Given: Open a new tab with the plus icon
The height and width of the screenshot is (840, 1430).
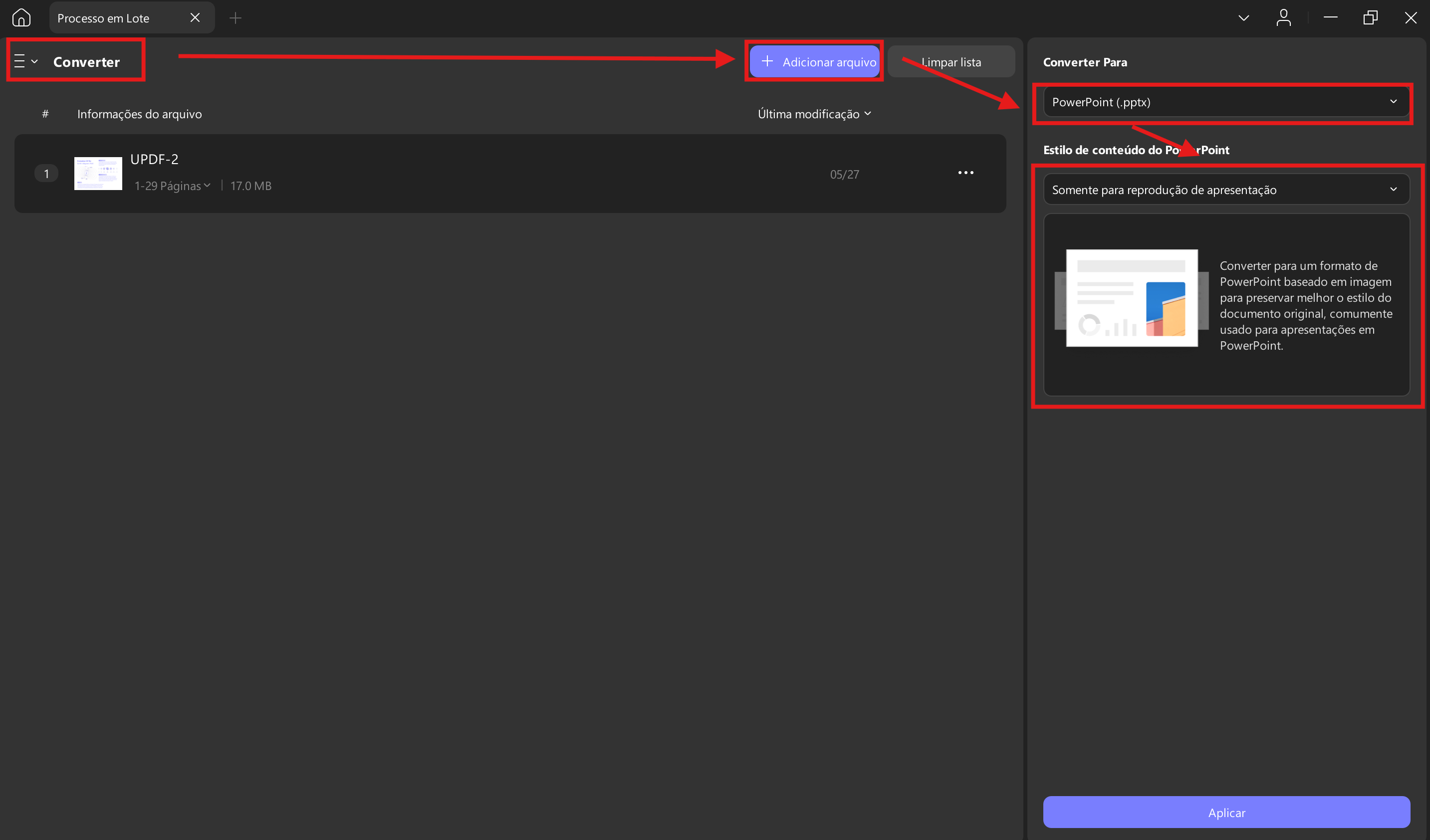Looking at the screenshot, I should (236, 18).
